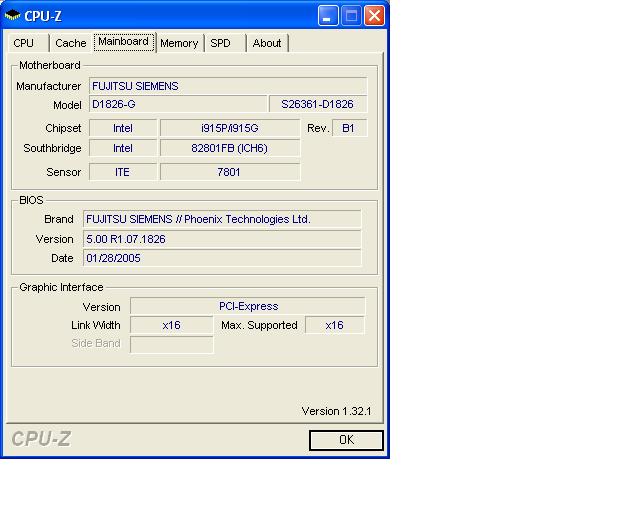Viewport: 640px width, 512px height.
Task: Click the Link Width x16 value
Action: coord(171,325)
